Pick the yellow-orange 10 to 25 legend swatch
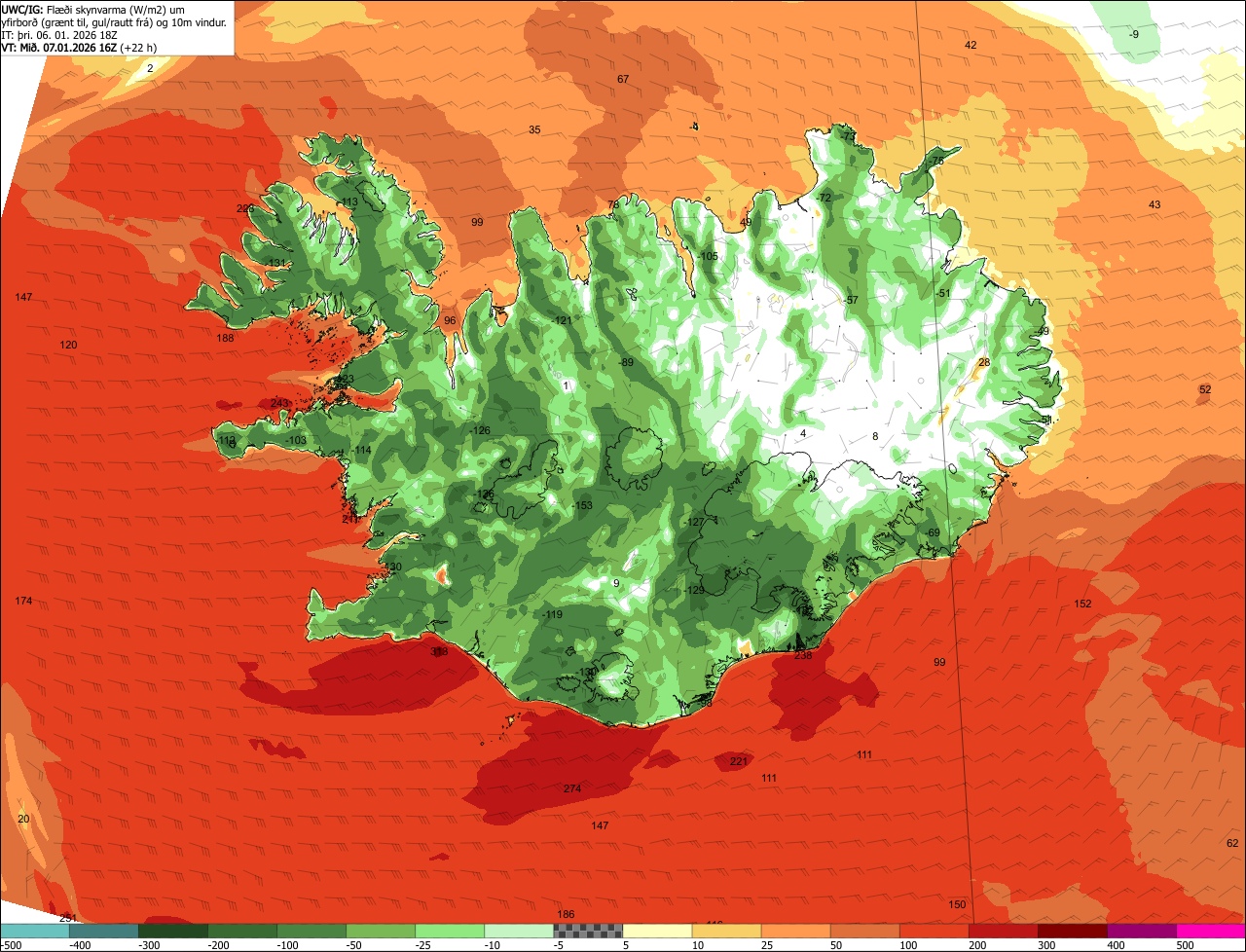1246x952 pixels. click(725, 931)
